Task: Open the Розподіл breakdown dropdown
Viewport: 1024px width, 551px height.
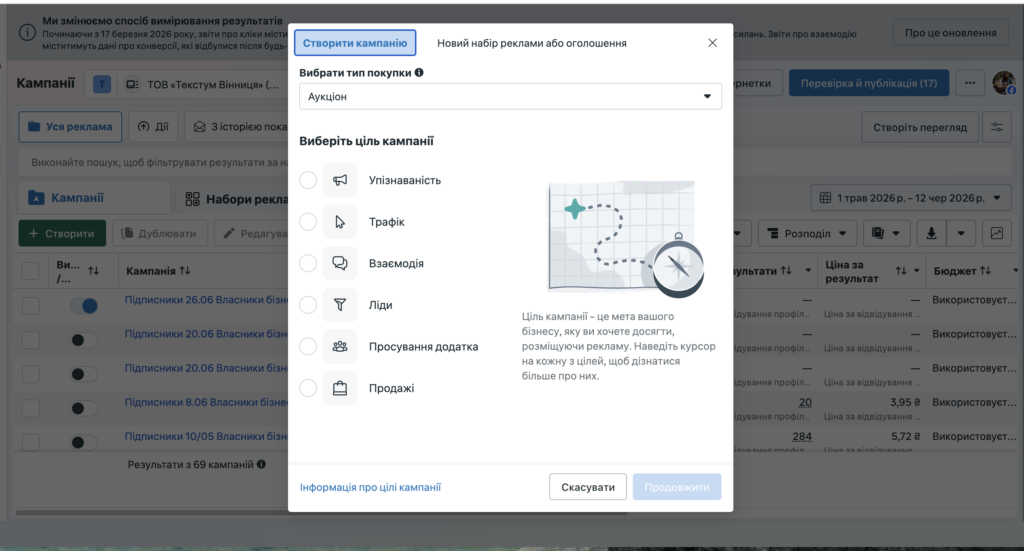Action: [807, 234]
